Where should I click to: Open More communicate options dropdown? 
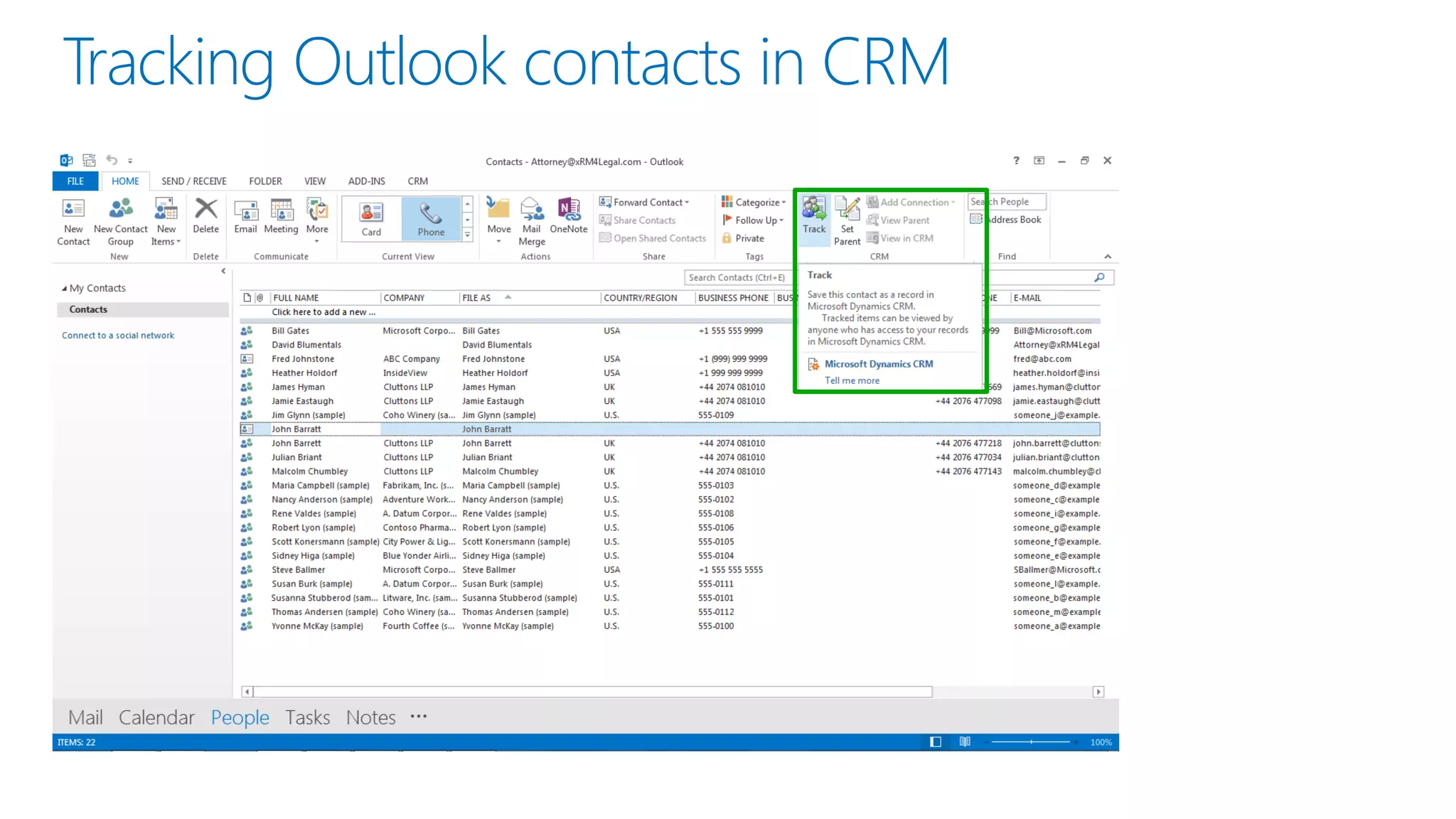pos(317,220)
